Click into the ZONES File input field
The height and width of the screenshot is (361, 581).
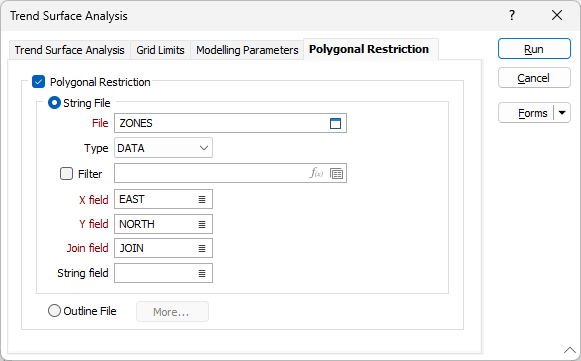point(222,123)
